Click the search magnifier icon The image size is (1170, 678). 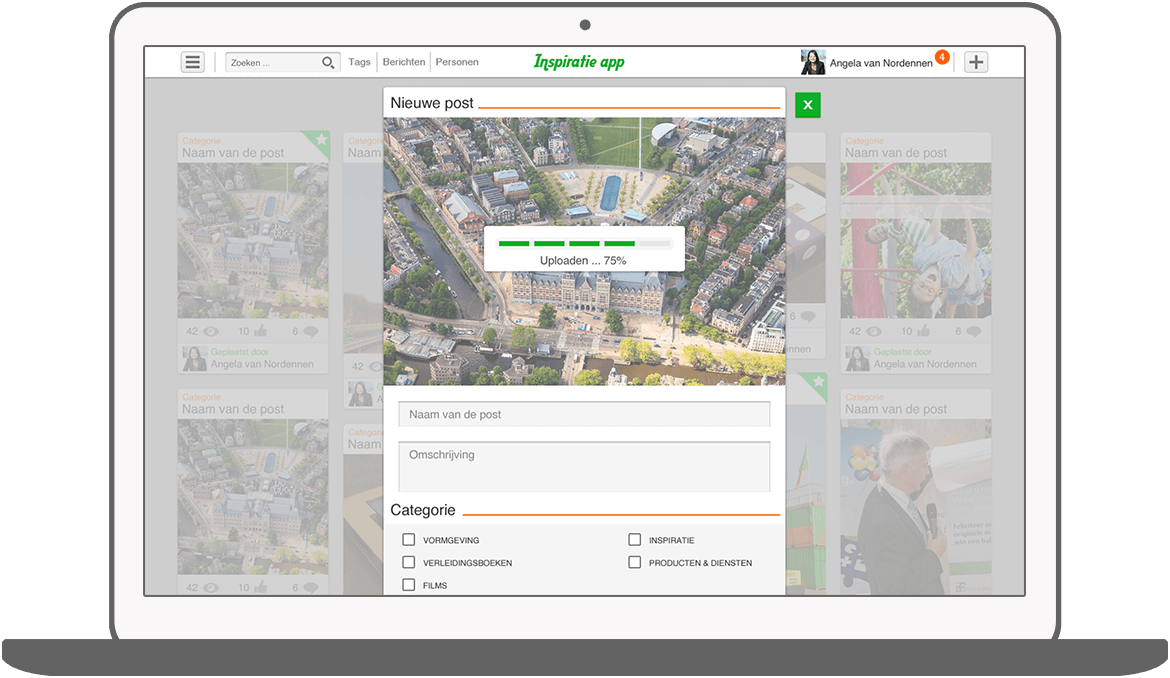(x=328, y=63)
